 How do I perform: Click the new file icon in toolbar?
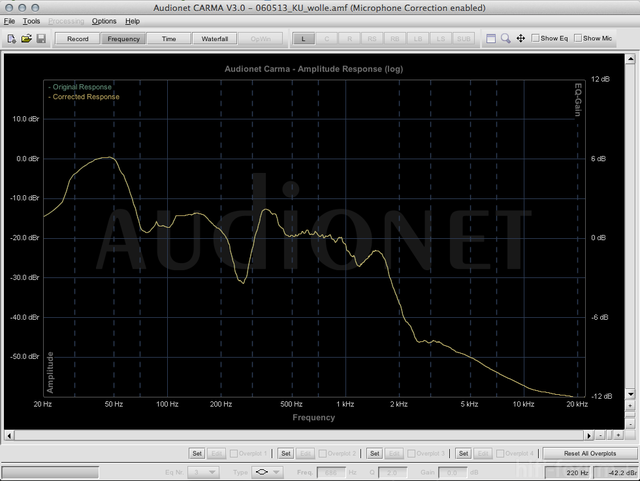click(10, 38)
